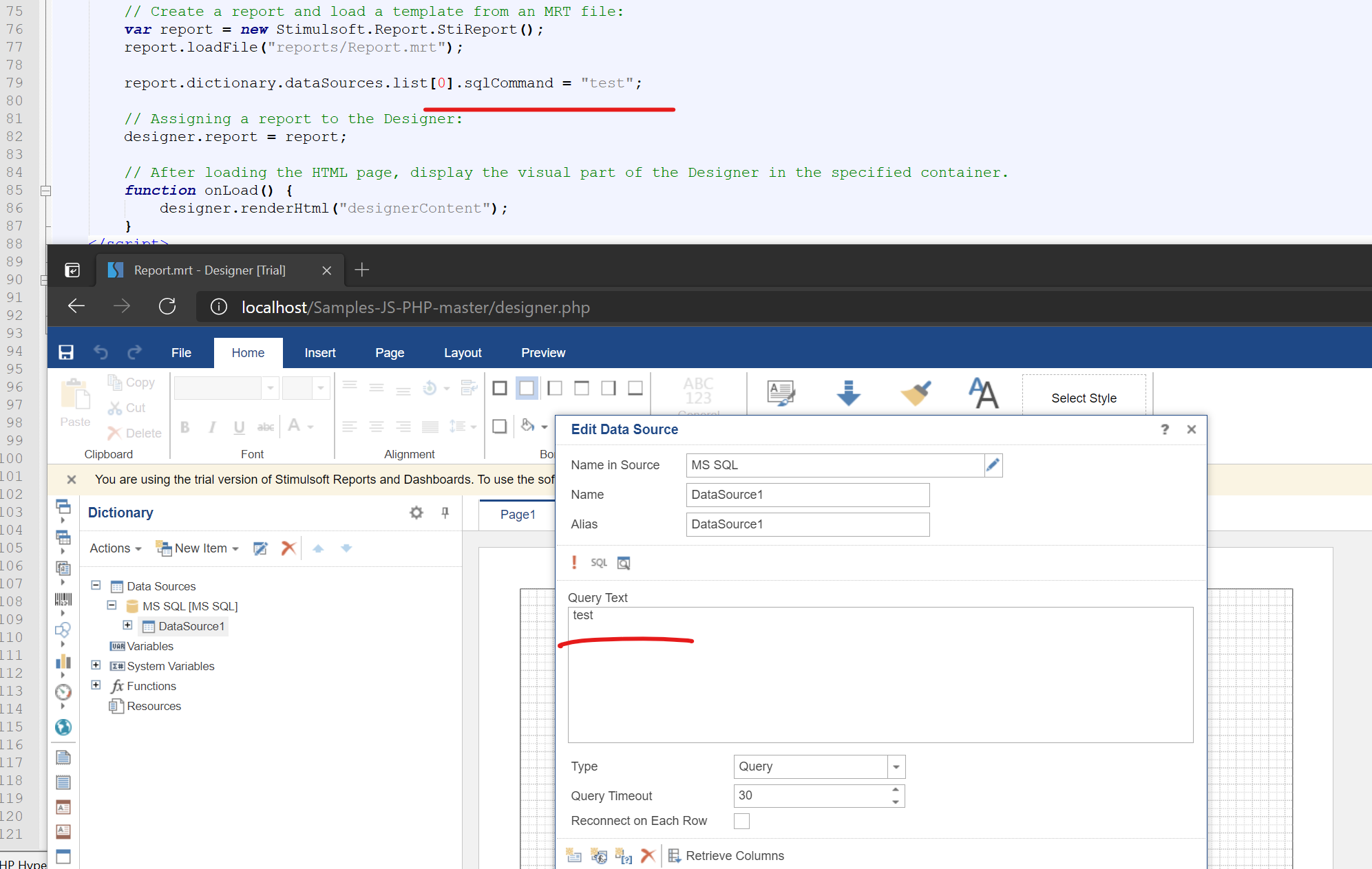Viewport: 1372px width, 869px height.
Task: Click the copy style brush icon
Action: 916,394
